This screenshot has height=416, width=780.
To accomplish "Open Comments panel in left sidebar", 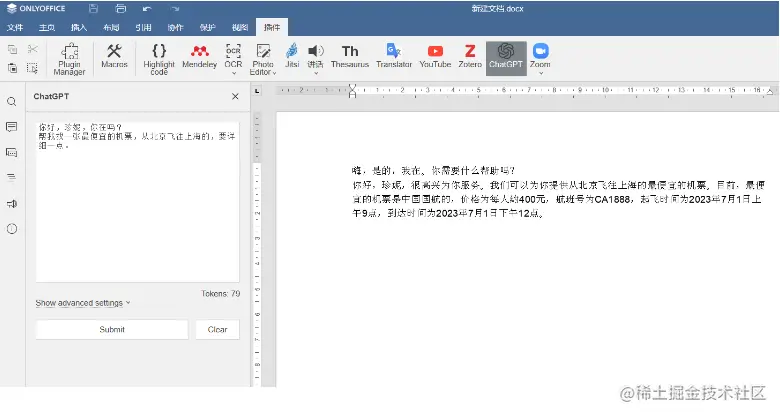I will point(12,127).
